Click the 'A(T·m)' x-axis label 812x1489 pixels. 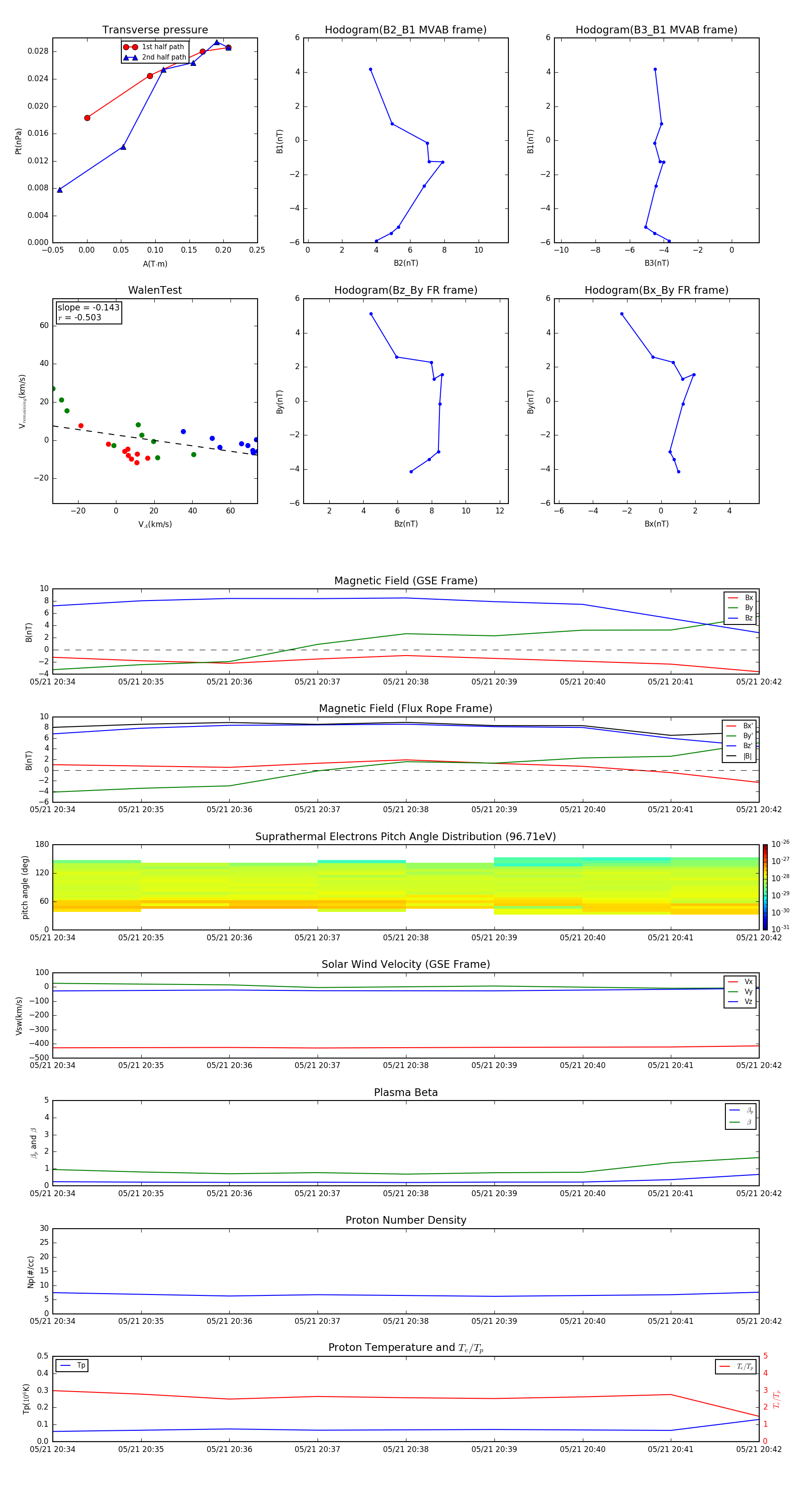pos(155,264)
